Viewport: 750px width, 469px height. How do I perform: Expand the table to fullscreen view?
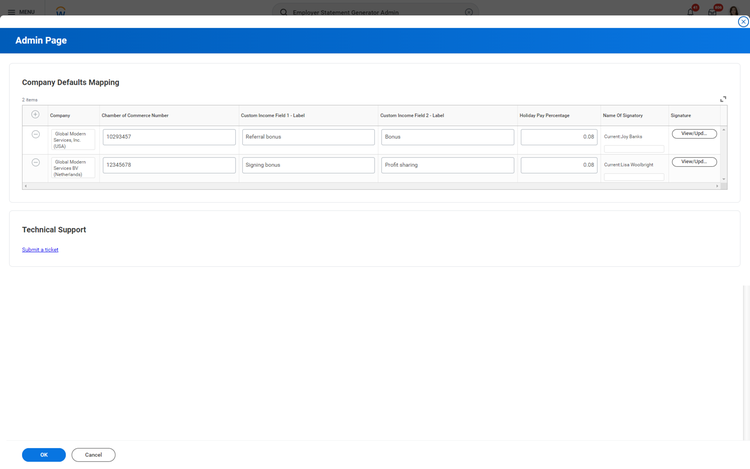click(723, 99)
